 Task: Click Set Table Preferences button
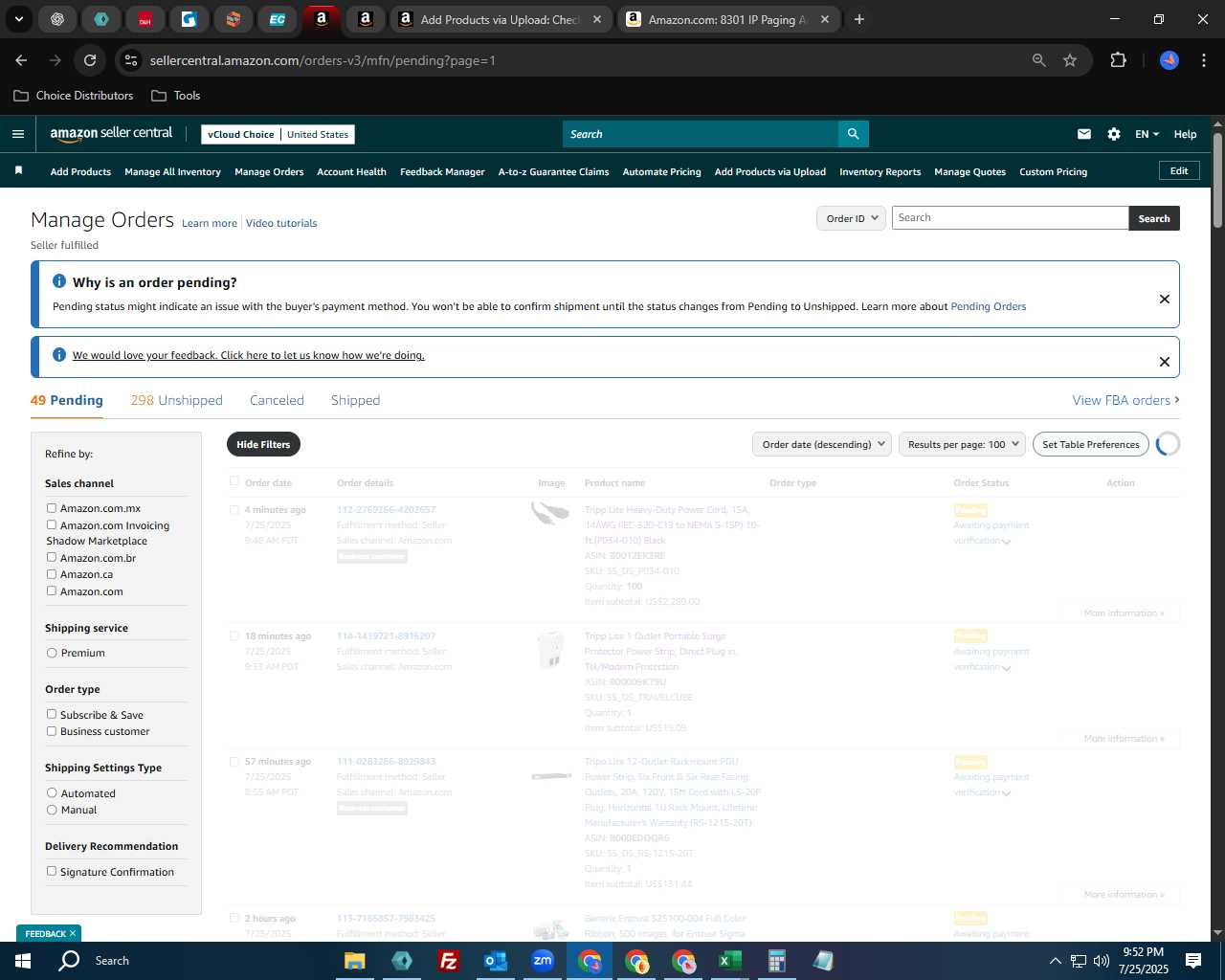pos(1090,444)
